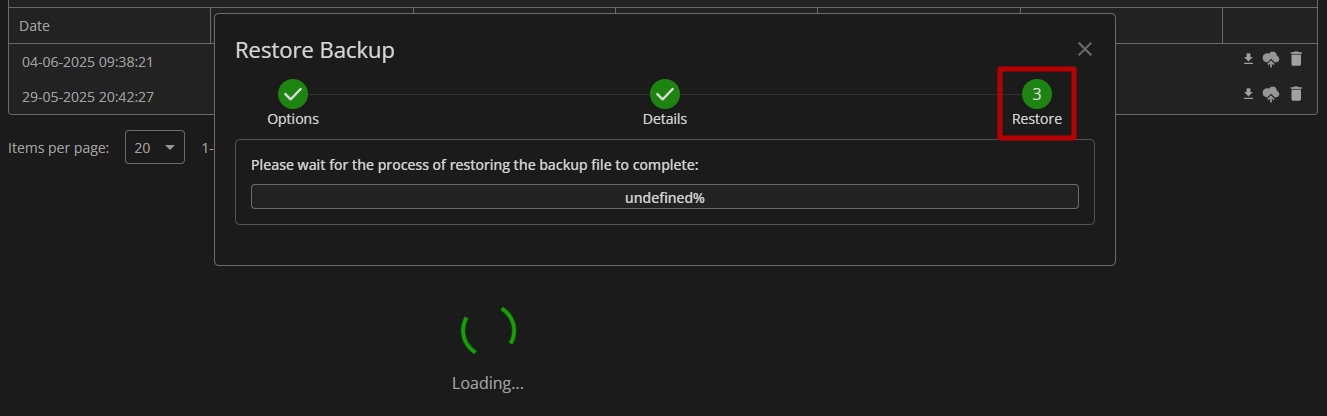Delete the 04-06-2025 09:38:21 backup
The image size is (1327, 416).
pos(1296,59)
